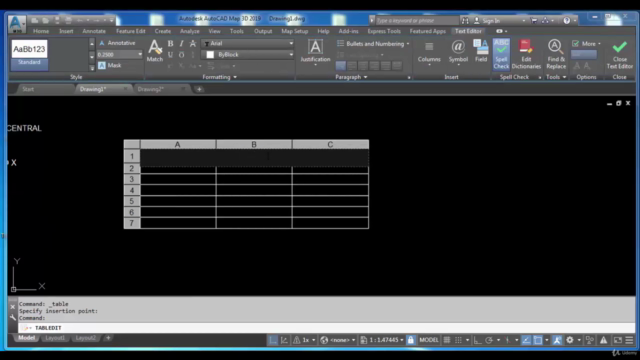Toggle bold formatting

[170, 44]
